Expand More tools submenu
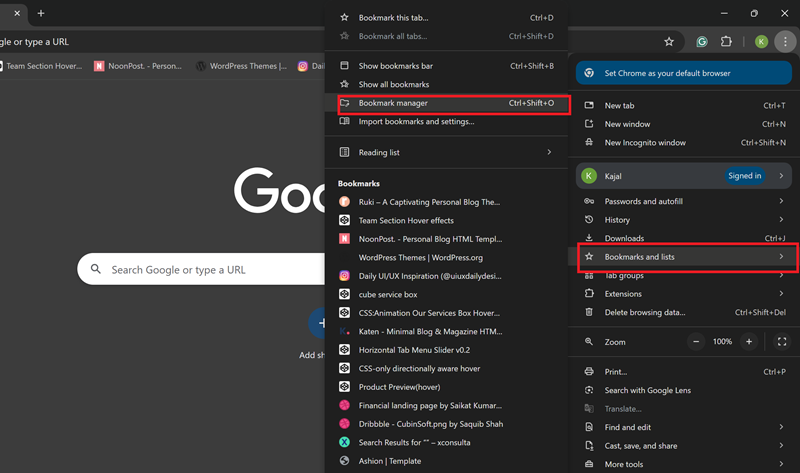Viewport: 800px width, 473px height. pyautogui.click(x=684, y=464)
